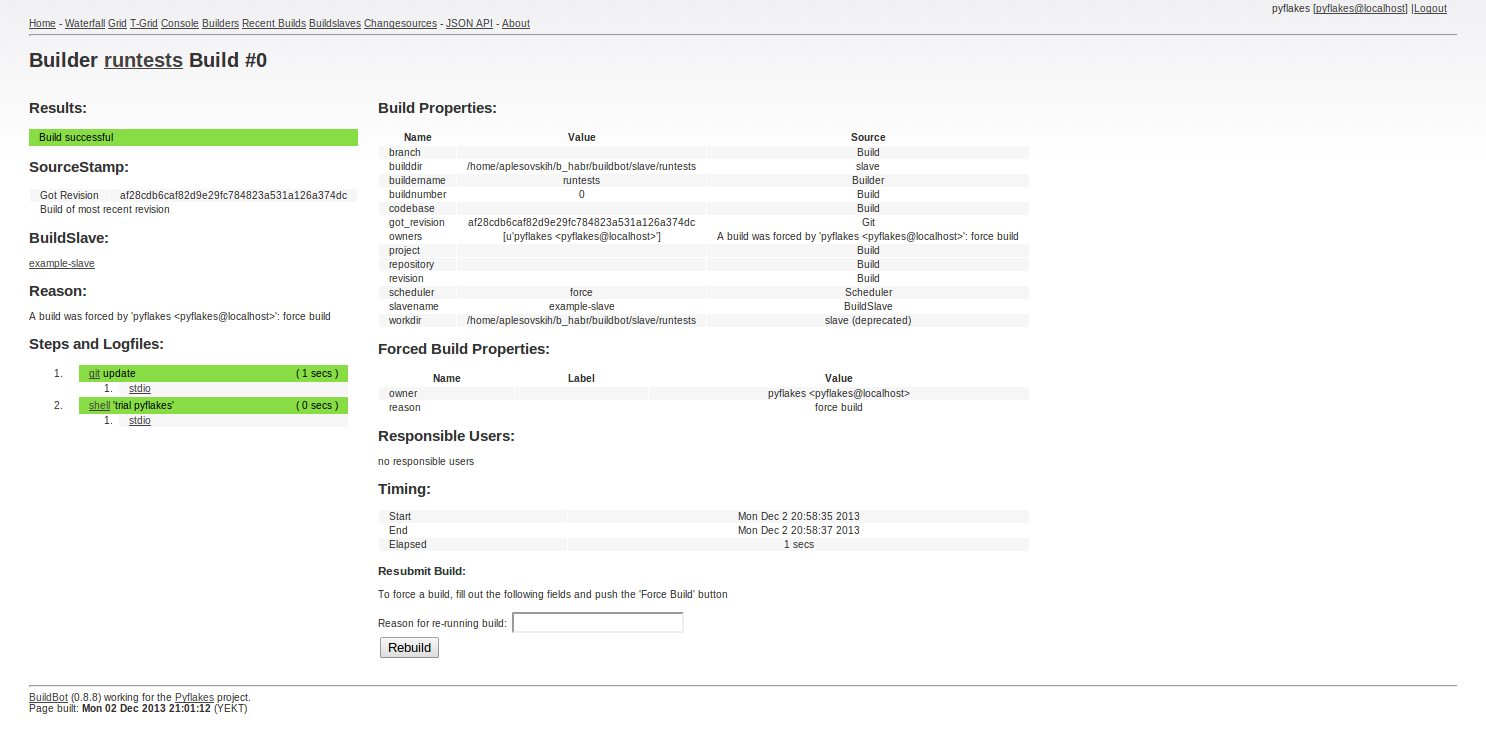Click the End time value
Screen dimensions: 1486x732
click(798, 530)
